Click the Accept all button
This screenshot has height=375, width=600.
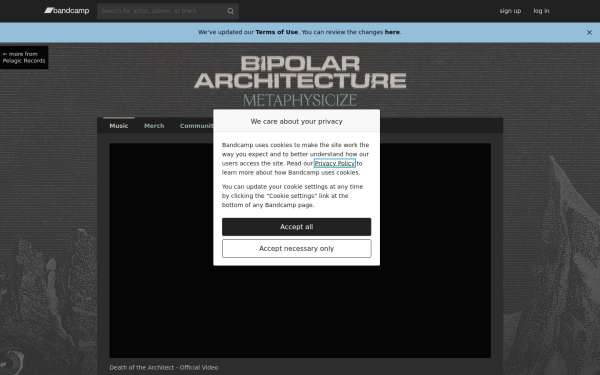(x=296, y=227)
